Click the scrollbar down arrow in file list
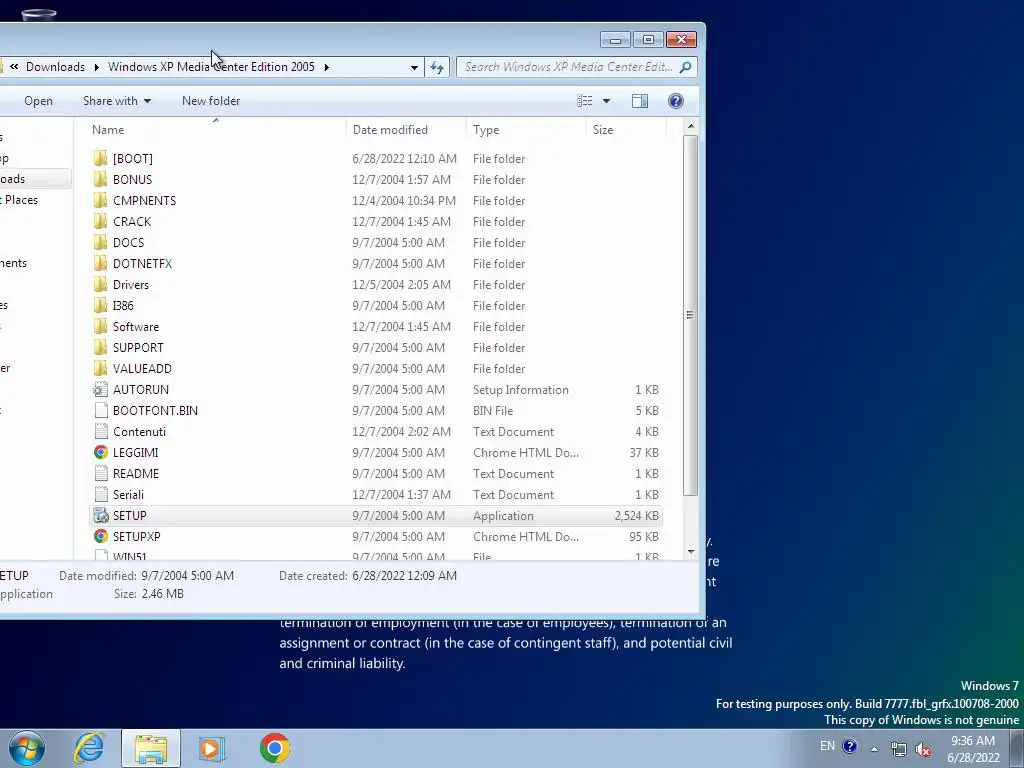 (691, 552)
